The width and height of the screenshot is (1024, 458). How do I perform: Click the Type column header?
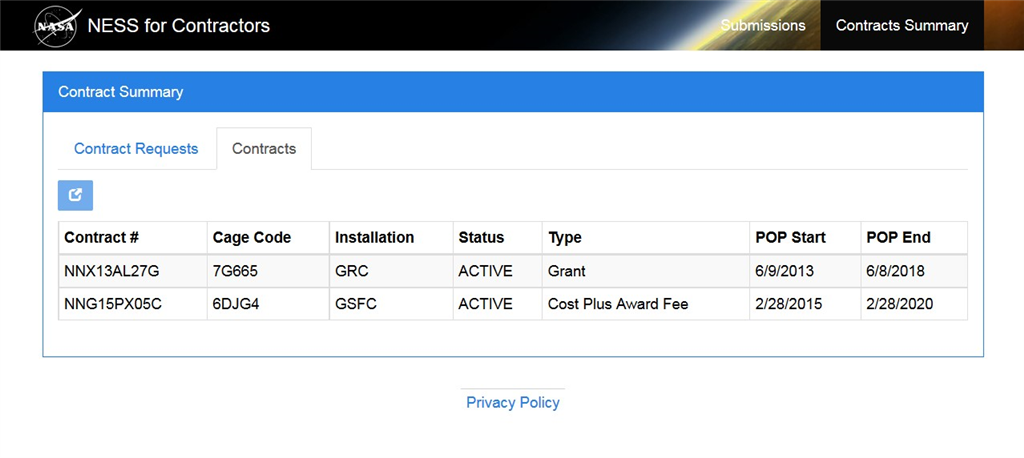point(565,238)
